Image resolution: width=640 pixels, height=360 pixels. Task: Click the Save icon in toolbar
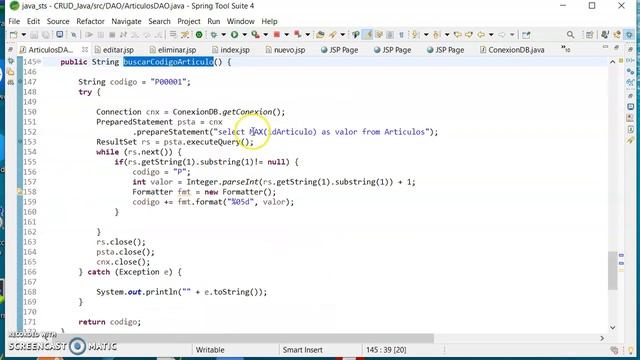[x=34, y=35]
